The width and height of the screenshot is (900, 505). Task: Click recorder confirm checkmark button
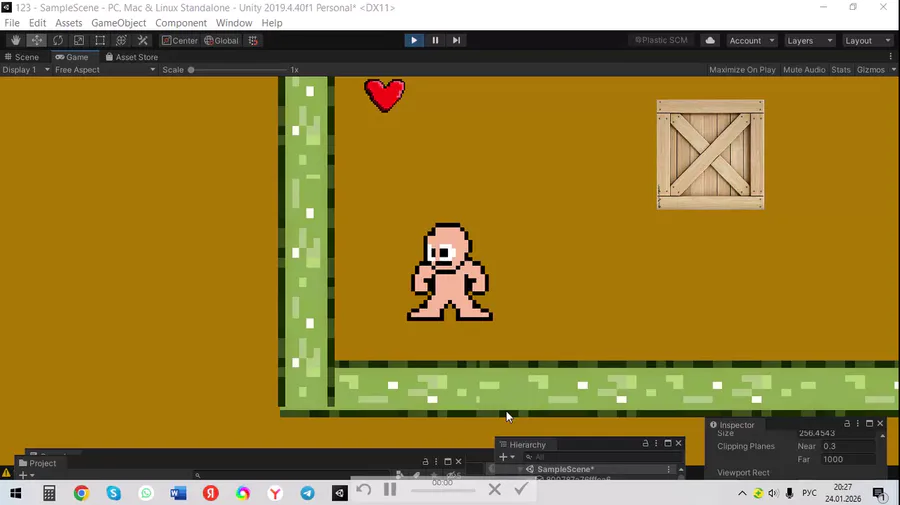521,490
